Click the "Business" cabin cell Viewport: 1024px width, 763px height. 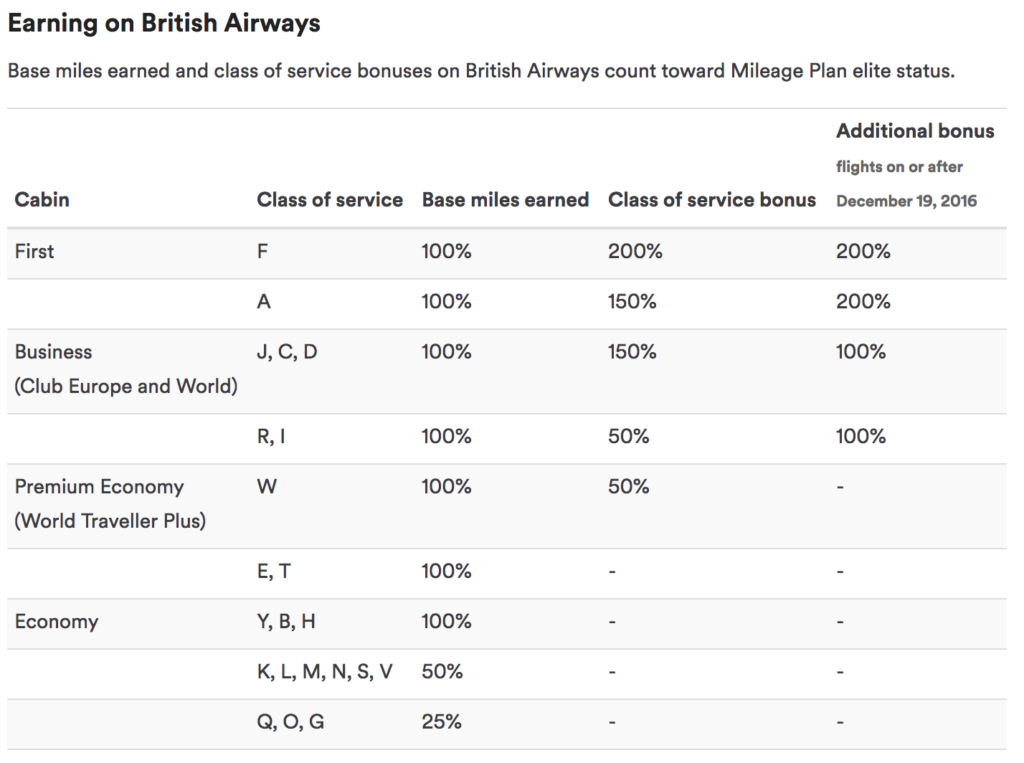click(53, 352)
